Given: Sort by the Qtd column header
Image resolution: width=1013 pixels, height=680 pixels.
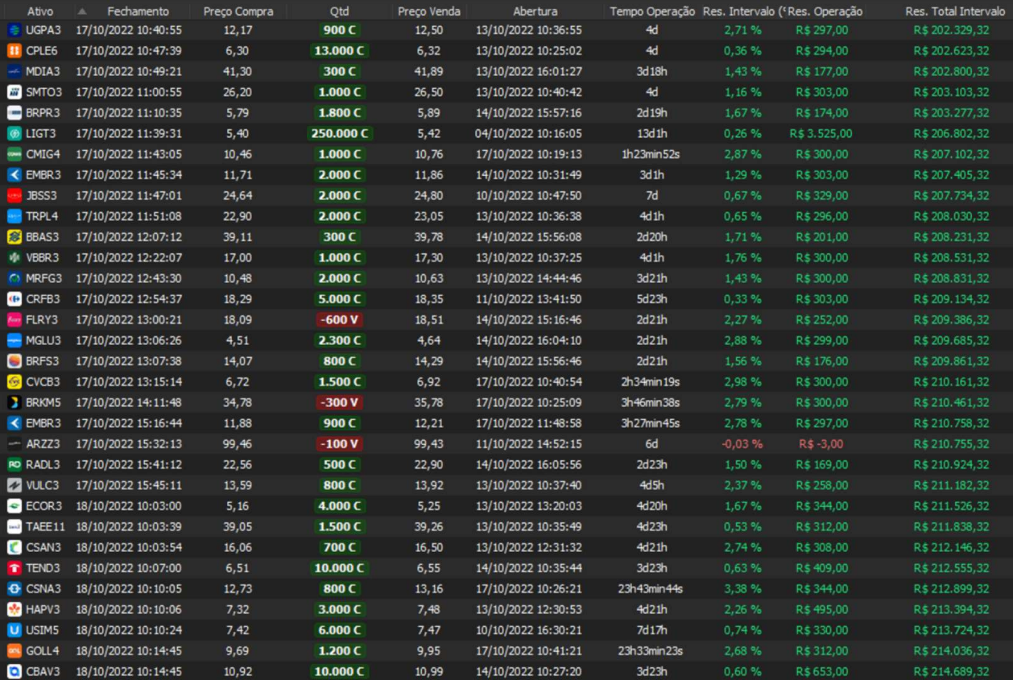Looking at the screenshot, I should pyautogui.click(x=339, y=10).
